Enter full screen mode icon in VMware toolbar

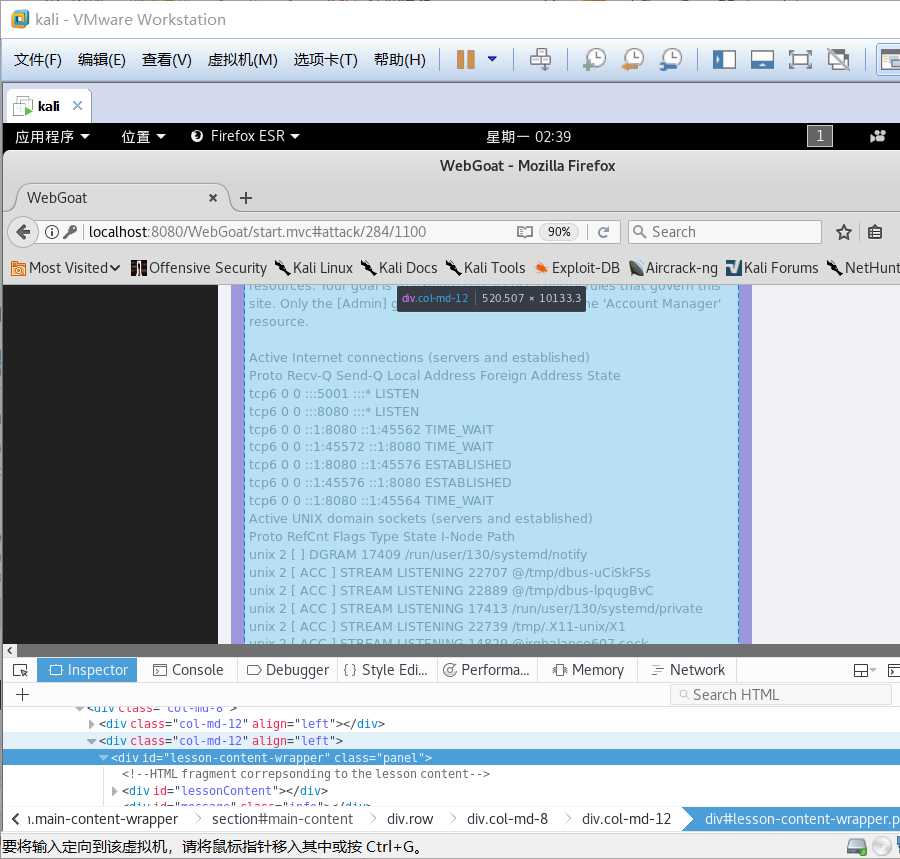(800, 59)
